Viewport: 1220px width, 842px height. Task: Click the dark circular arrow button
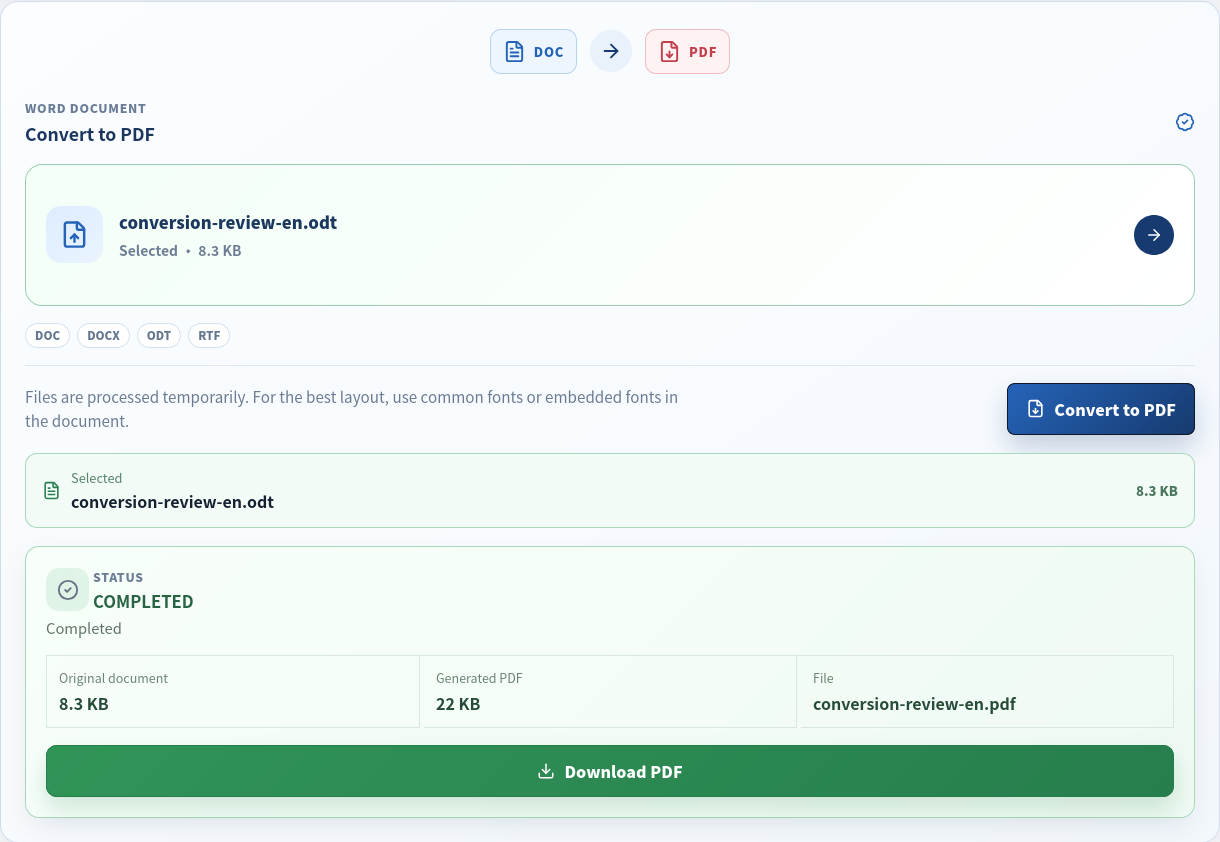click(1153, 235)
